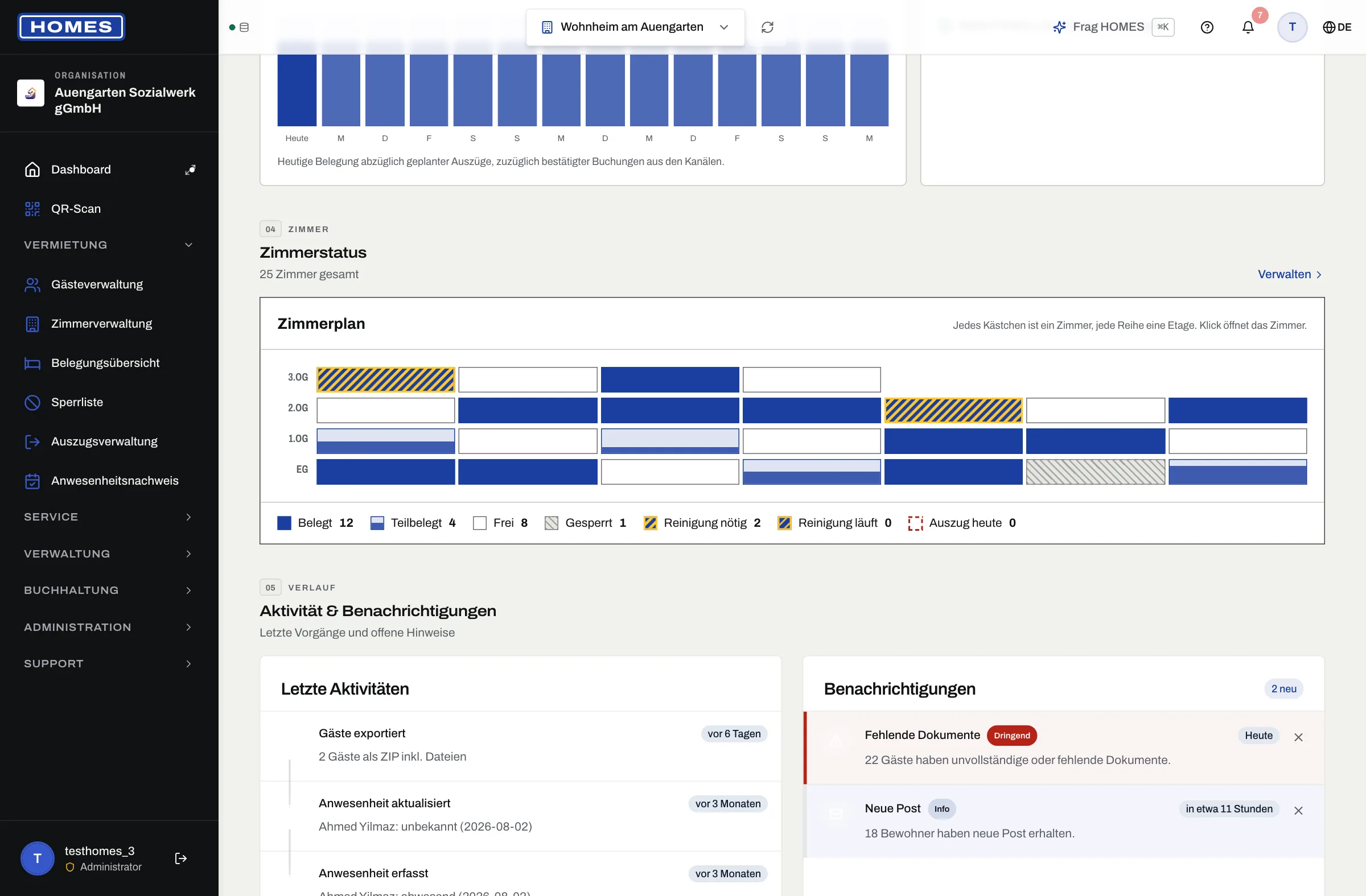
Task: Open the Gäste exportiert activity
Action: 521,746
